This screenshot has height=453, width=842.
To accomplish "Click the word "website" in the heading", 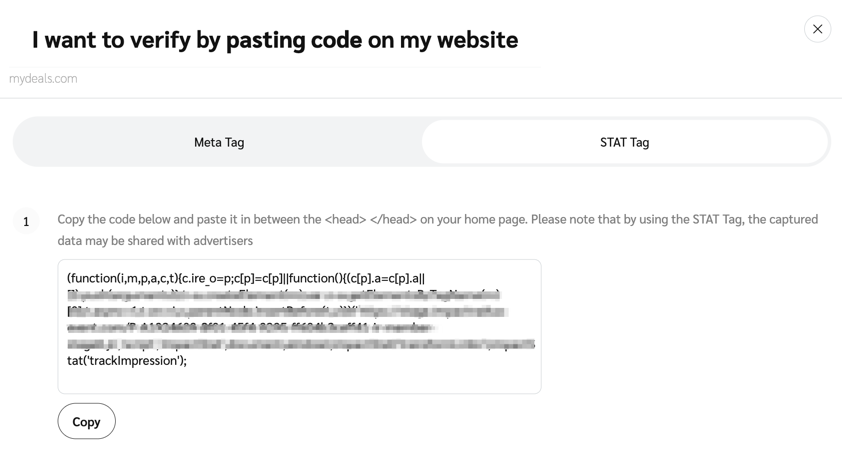I will pos(470,40).
